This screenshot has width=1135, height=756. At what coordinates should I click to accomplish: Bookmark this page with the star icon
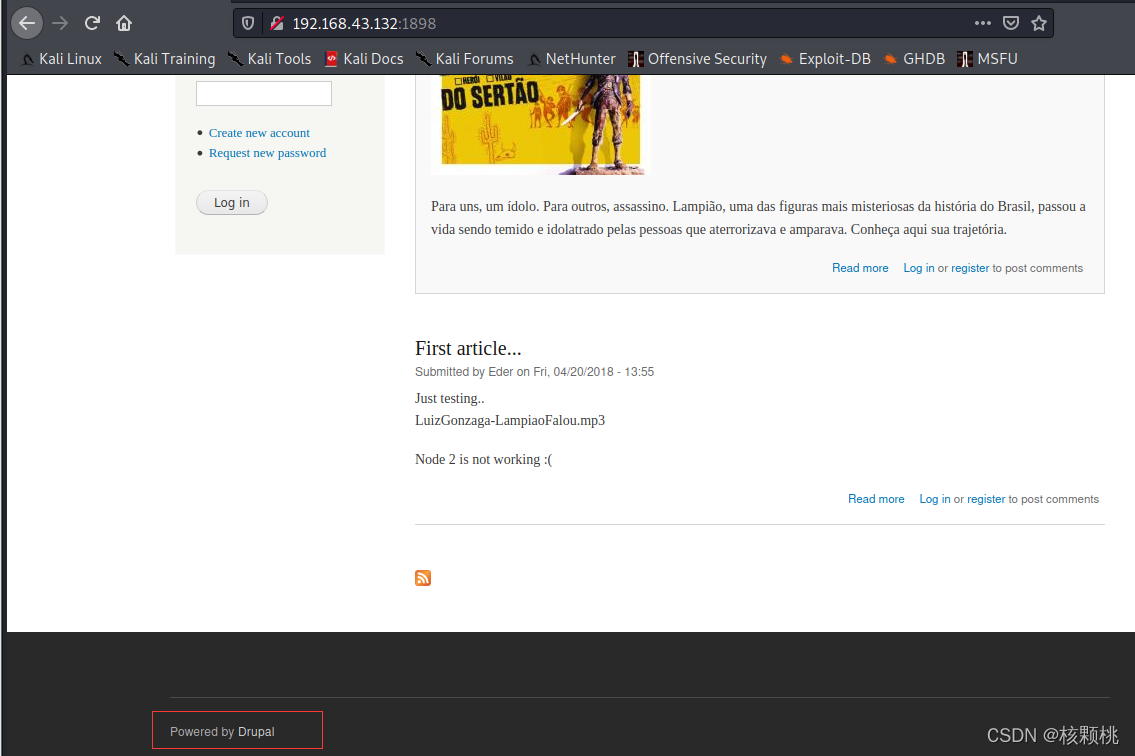1039,23
